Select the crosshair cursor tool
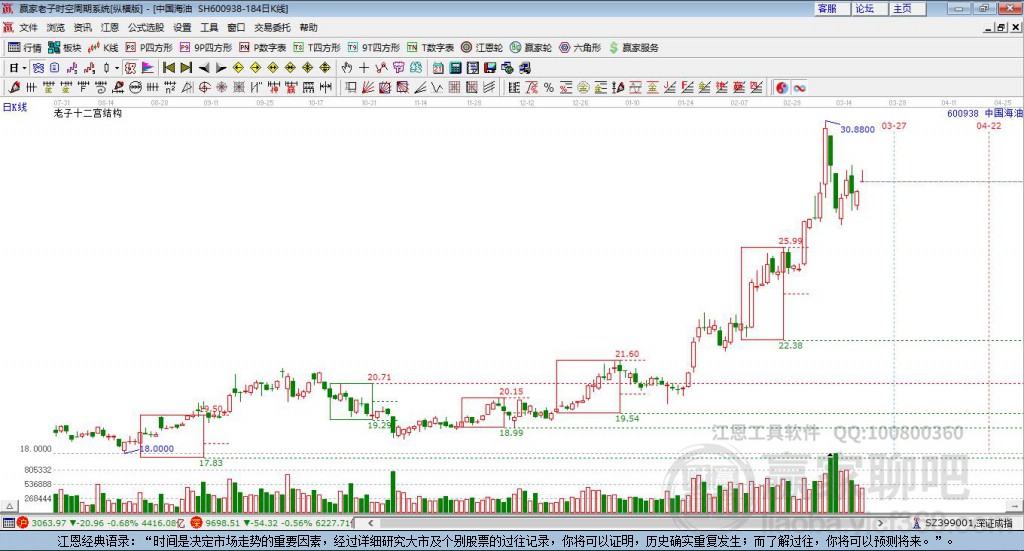Screen dimensions: 1024x551 tap(364, 68)
